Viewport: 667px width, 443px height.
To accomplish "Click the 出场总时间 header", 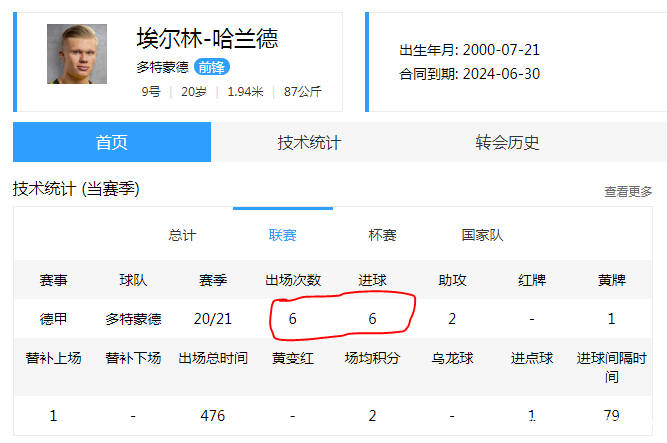I will [x=213, y=358].
